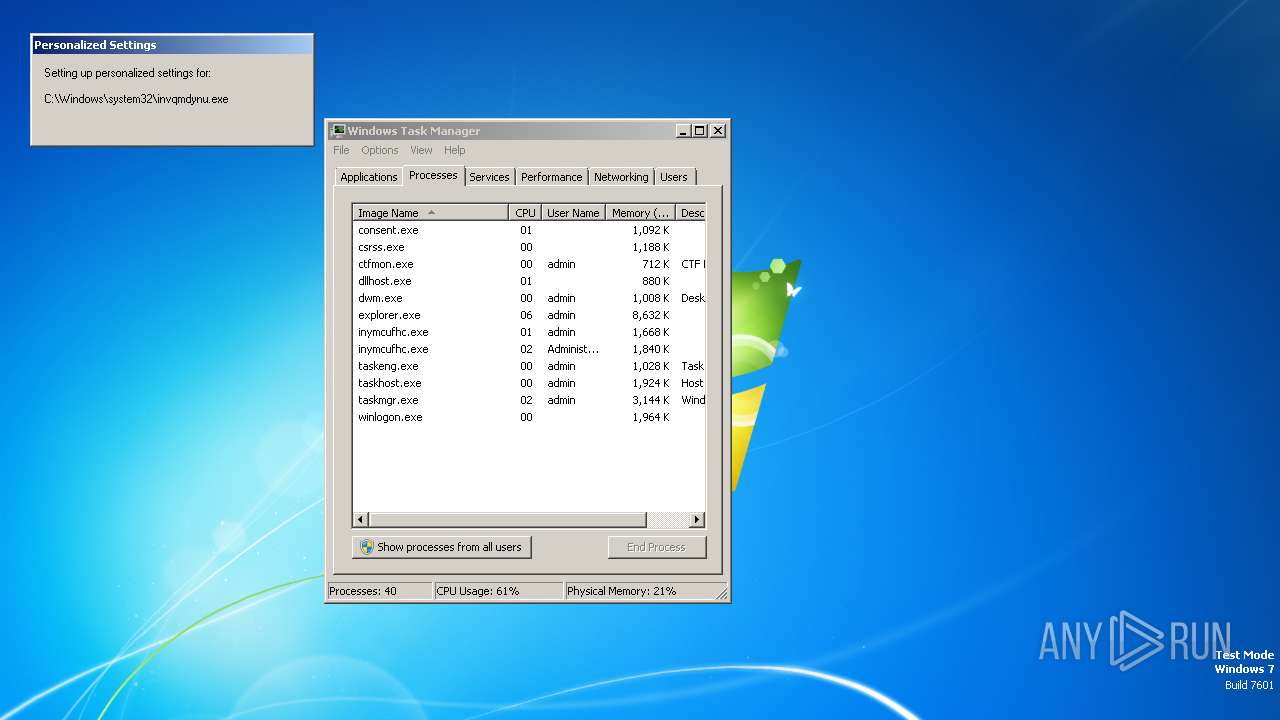Click the End Process button
1280x720 pixels.
pos(657,547)
